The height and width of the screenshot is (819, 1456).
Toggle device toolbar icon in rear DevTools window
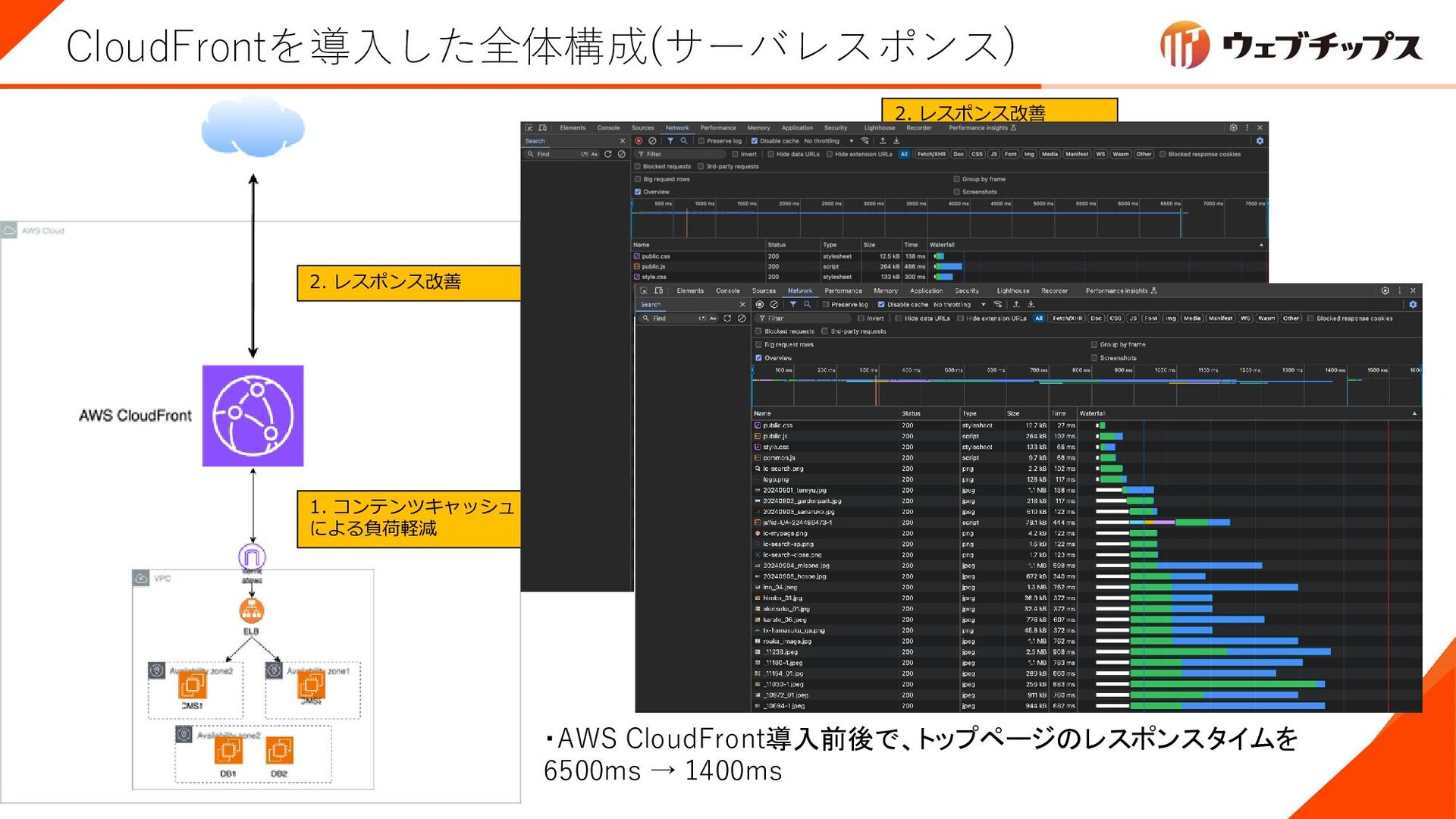[543, 128]
